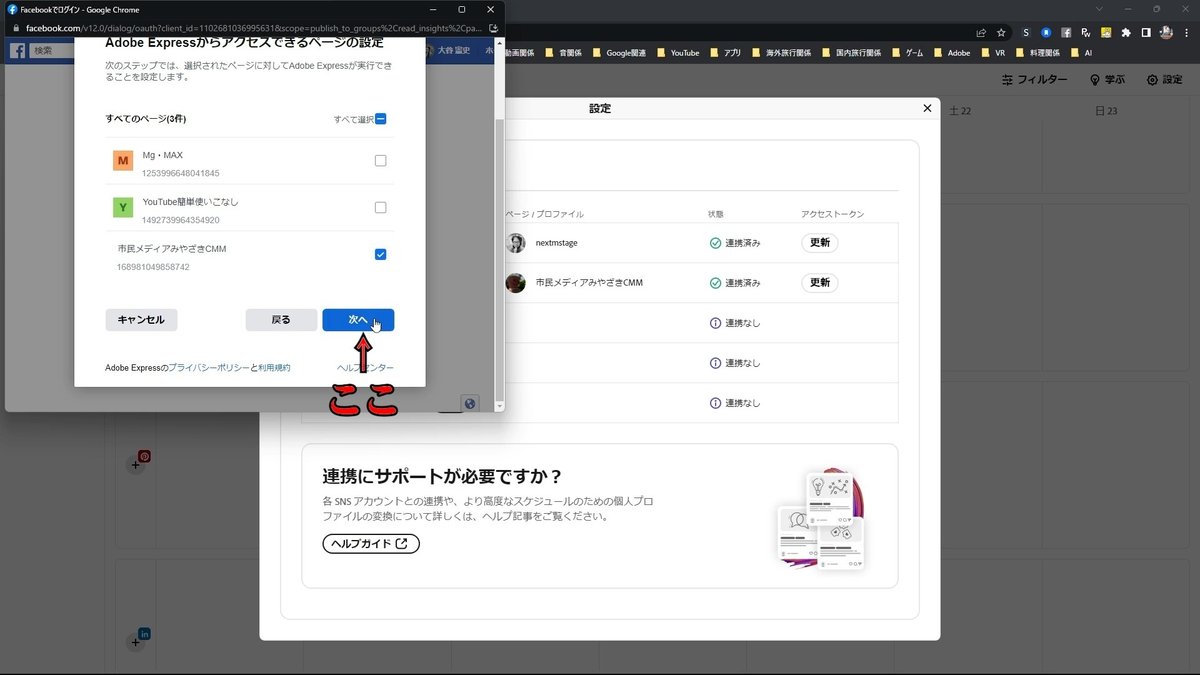This screenshot has height=675, width=1200.
Task: Click the キャンセル button
Action: pos(141,320)
